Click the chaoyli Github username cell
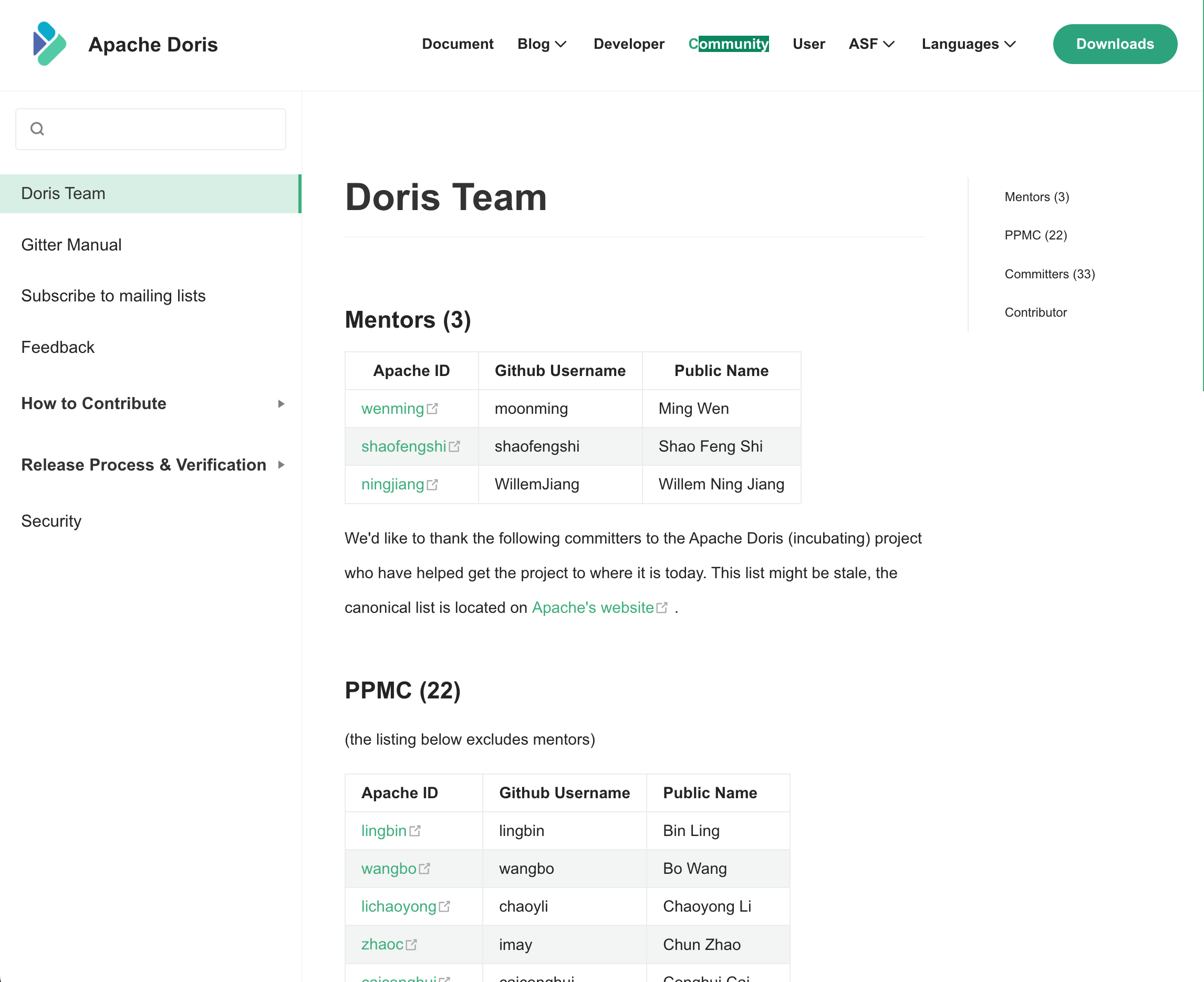The height and width of the screenshot is (982, 1204). tap(564, 906)
